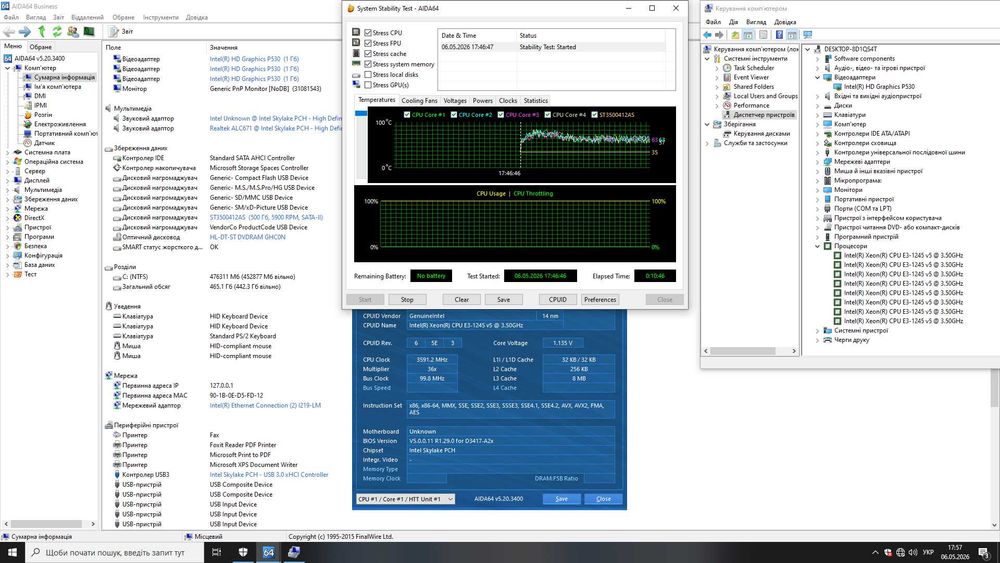Open the users icon in AIDA64 toolbar
1000x563 pixels.
[73, 31]
